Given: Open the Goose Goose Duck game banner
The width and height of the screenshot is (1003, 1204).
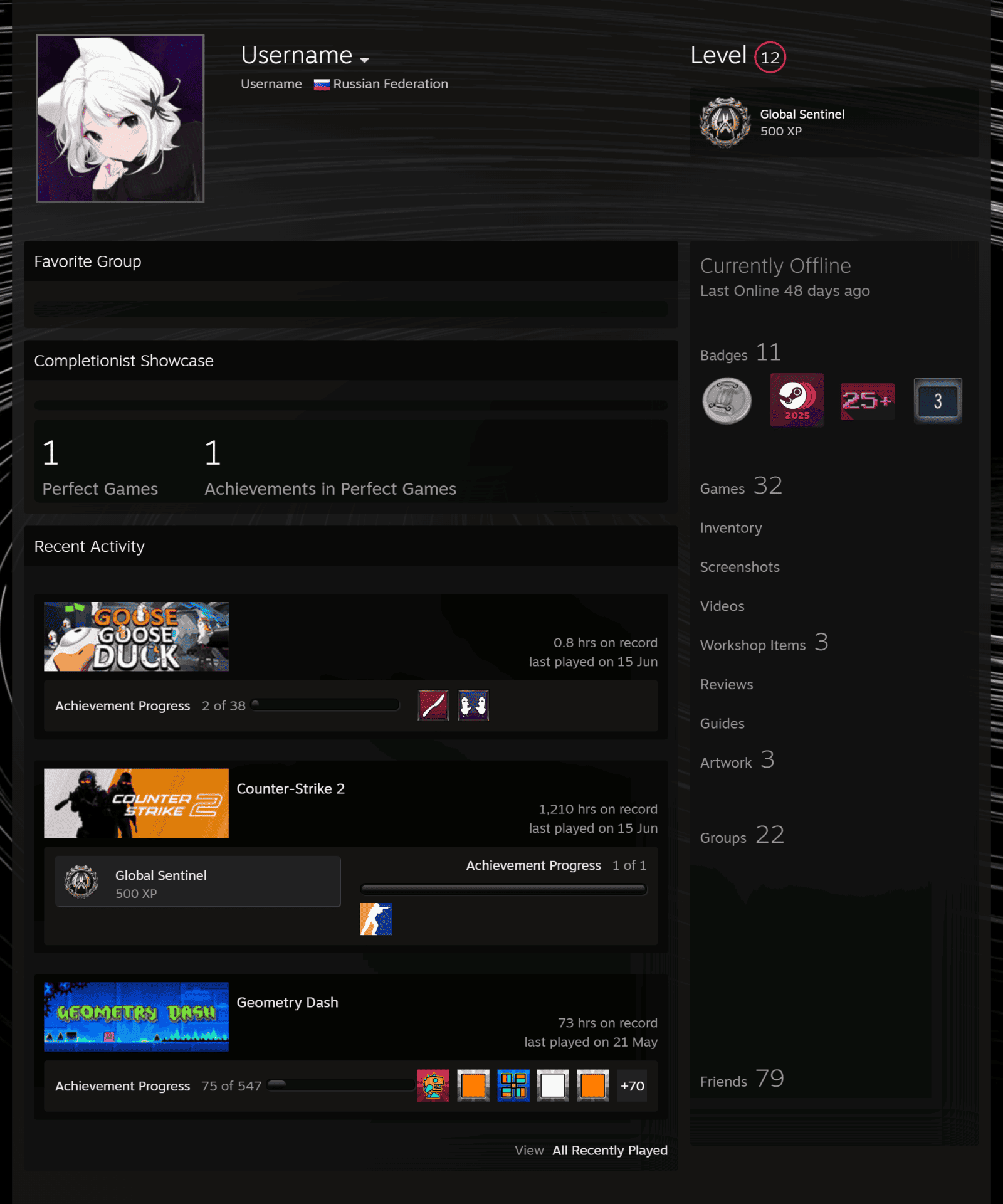Looking at the screenshot, I should click(136, 636).
